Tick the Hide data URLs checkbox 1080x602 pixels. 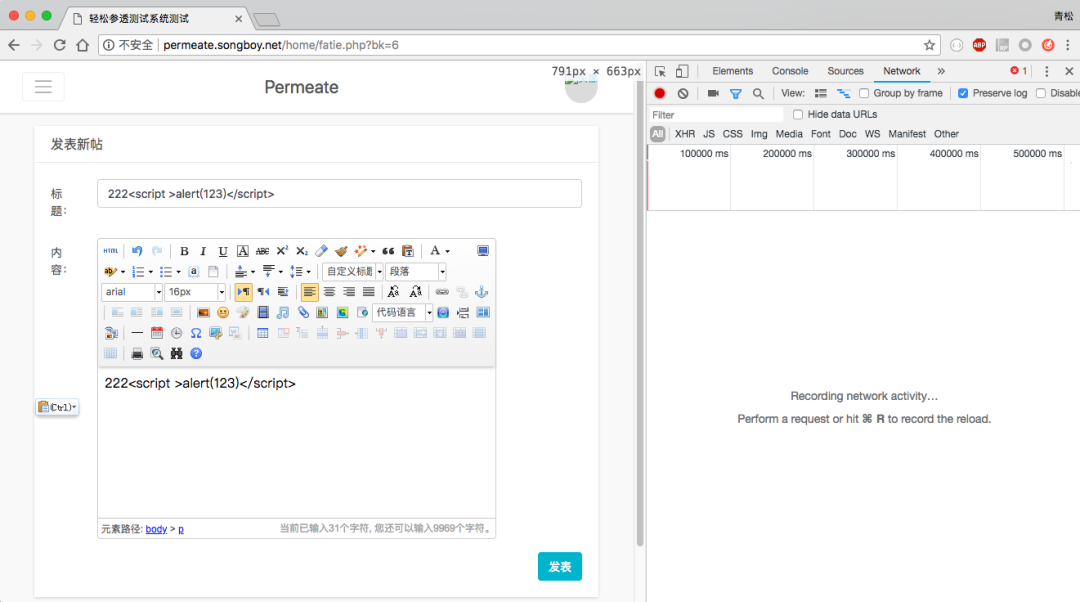[x=798, y=114]
